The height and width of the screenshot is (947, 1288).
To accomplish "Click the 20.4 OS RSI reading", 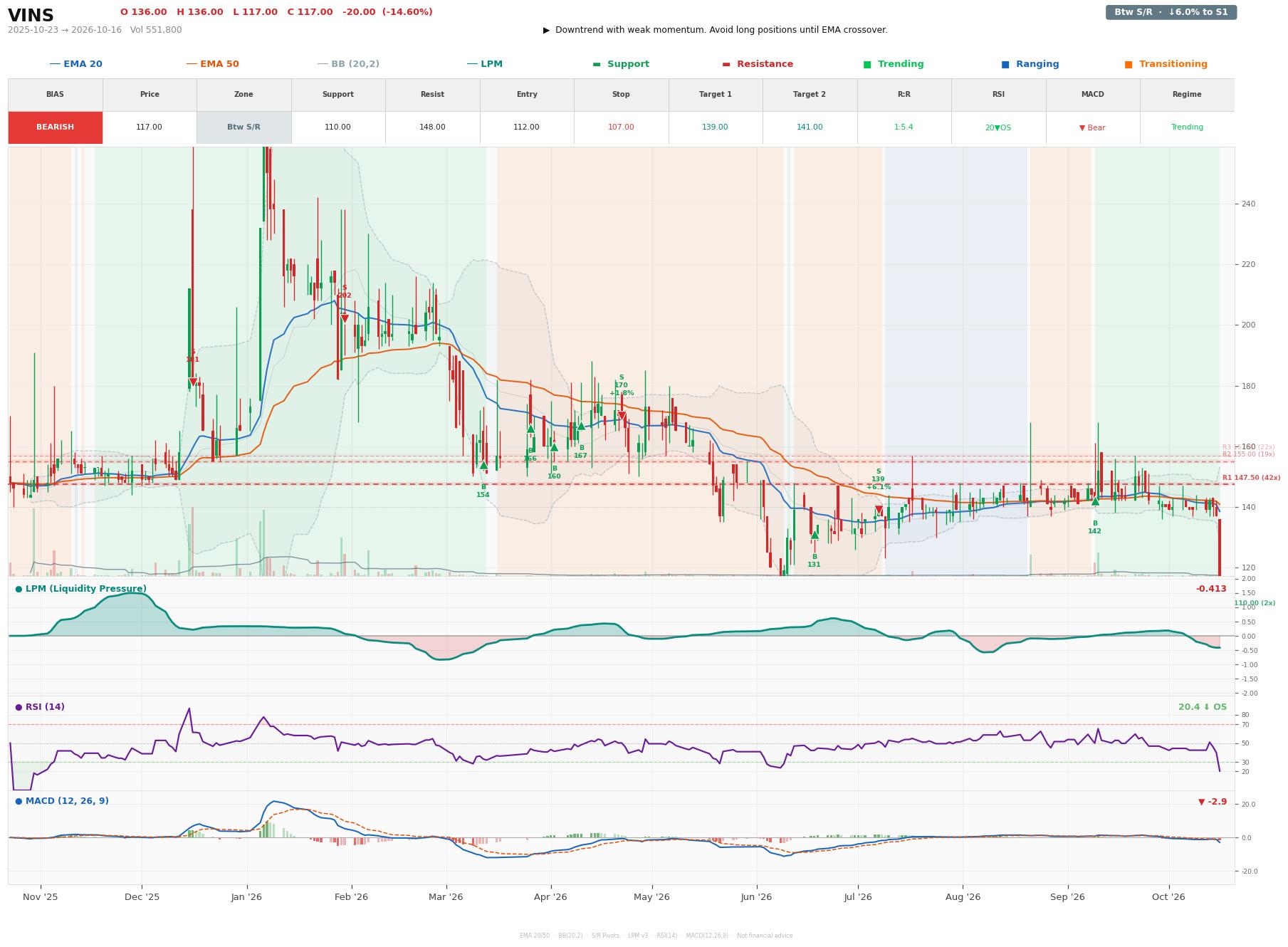I will coord(1203,707).
